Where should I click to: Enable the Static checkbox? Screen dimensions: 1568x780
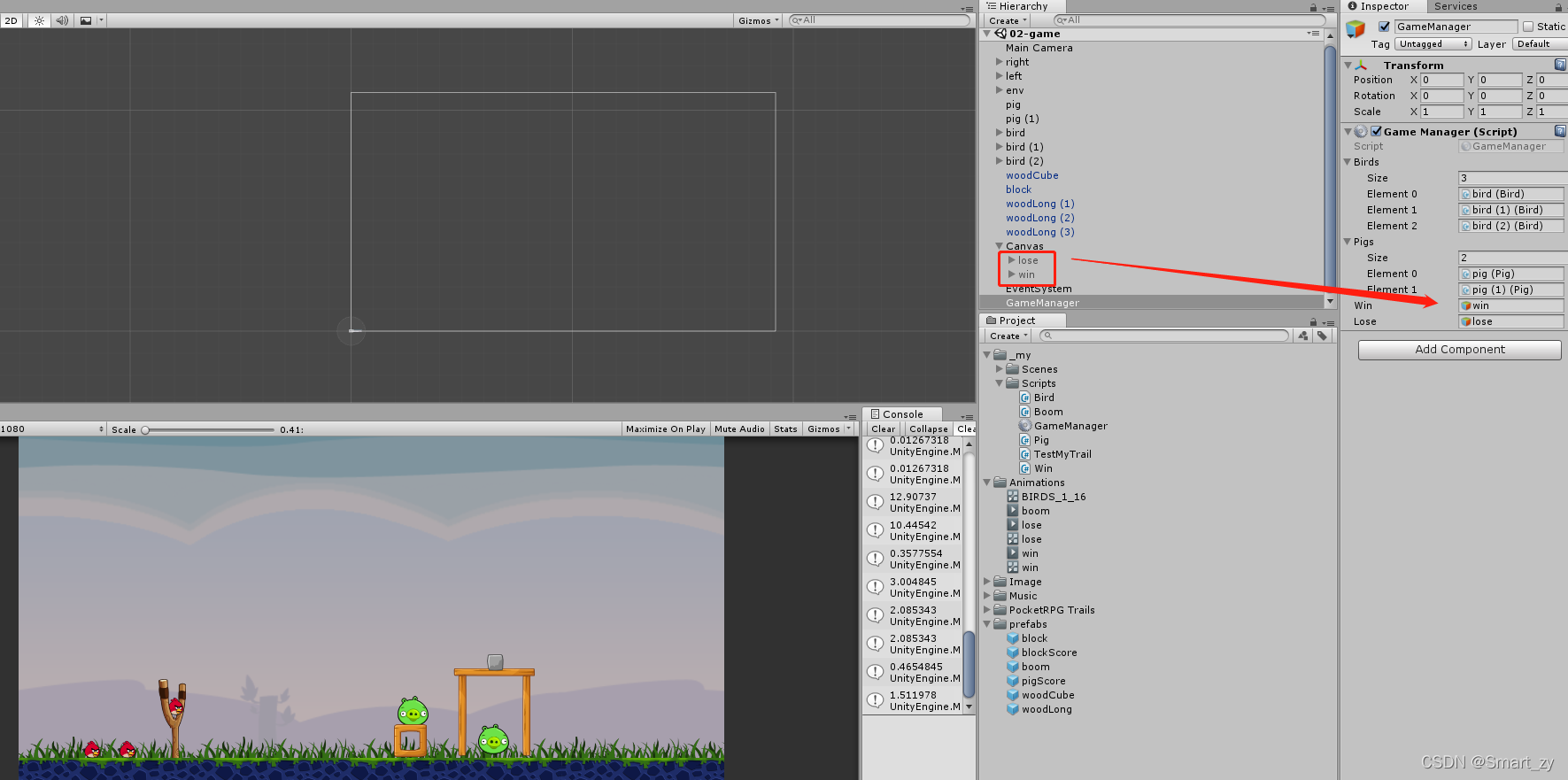[x=1528, y=27]
